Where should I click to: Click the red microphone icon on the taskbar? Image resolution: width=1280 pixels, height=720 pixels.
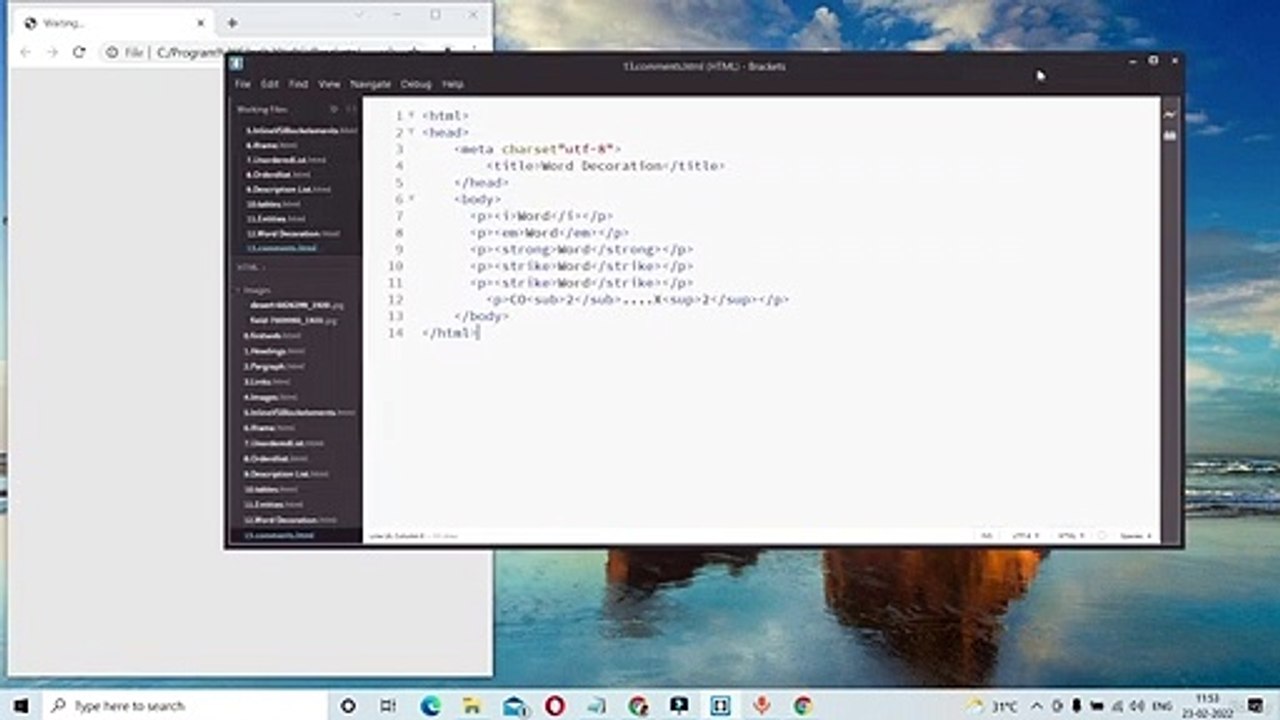tap(761, 706)
